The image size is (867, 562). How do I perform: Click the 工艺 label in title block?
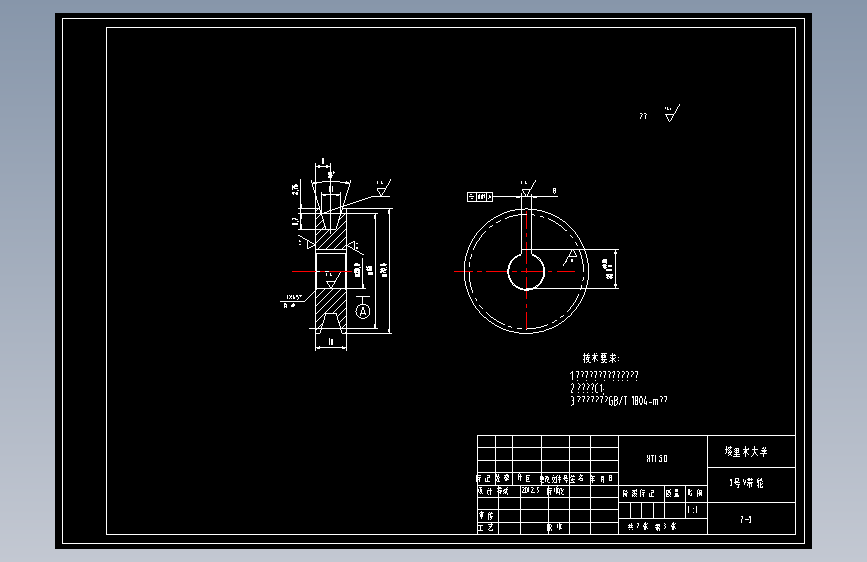click(x=486, y=528)
